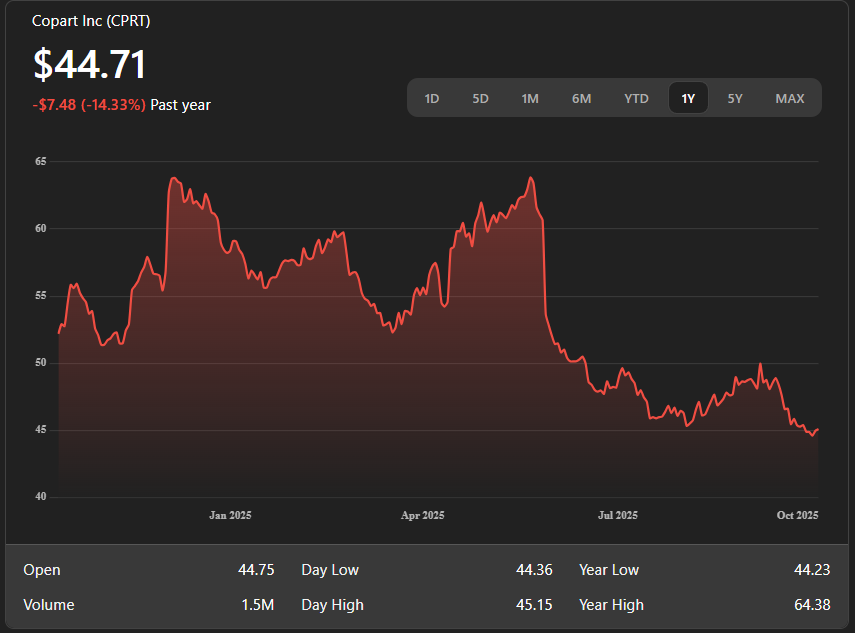Click the Year High value 64.38
The width and height of the screenshot is (855, 633).
tap(812, 605)
